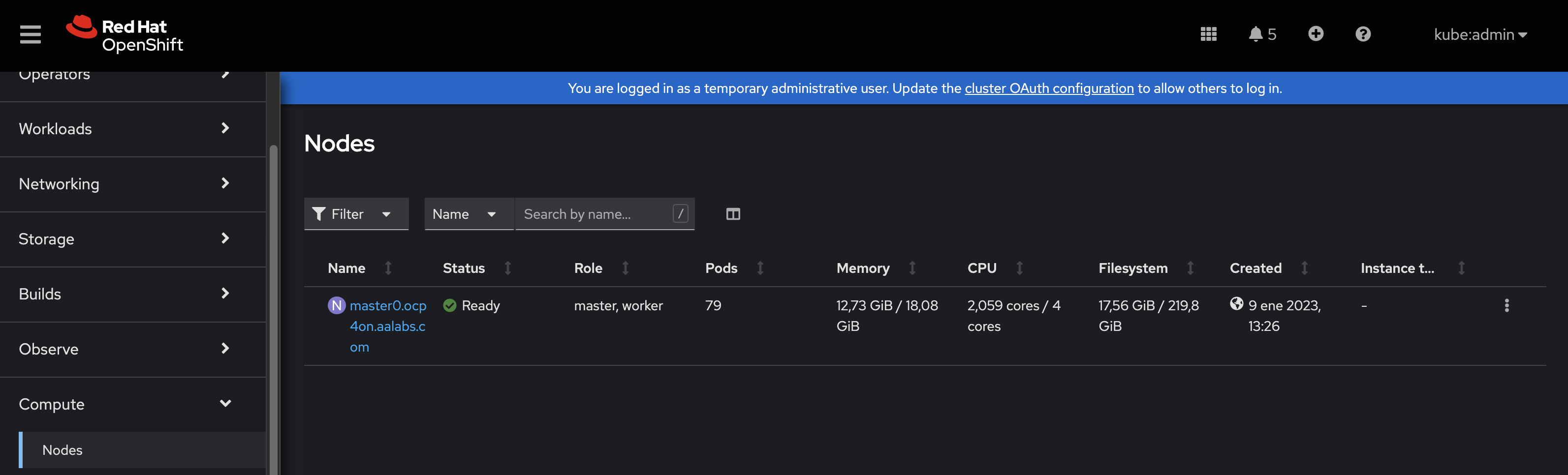Image resolution: width=1568 pixels, height=475 pixels.
Task: Click the Nodes page heading
Action: click(339, 144)
